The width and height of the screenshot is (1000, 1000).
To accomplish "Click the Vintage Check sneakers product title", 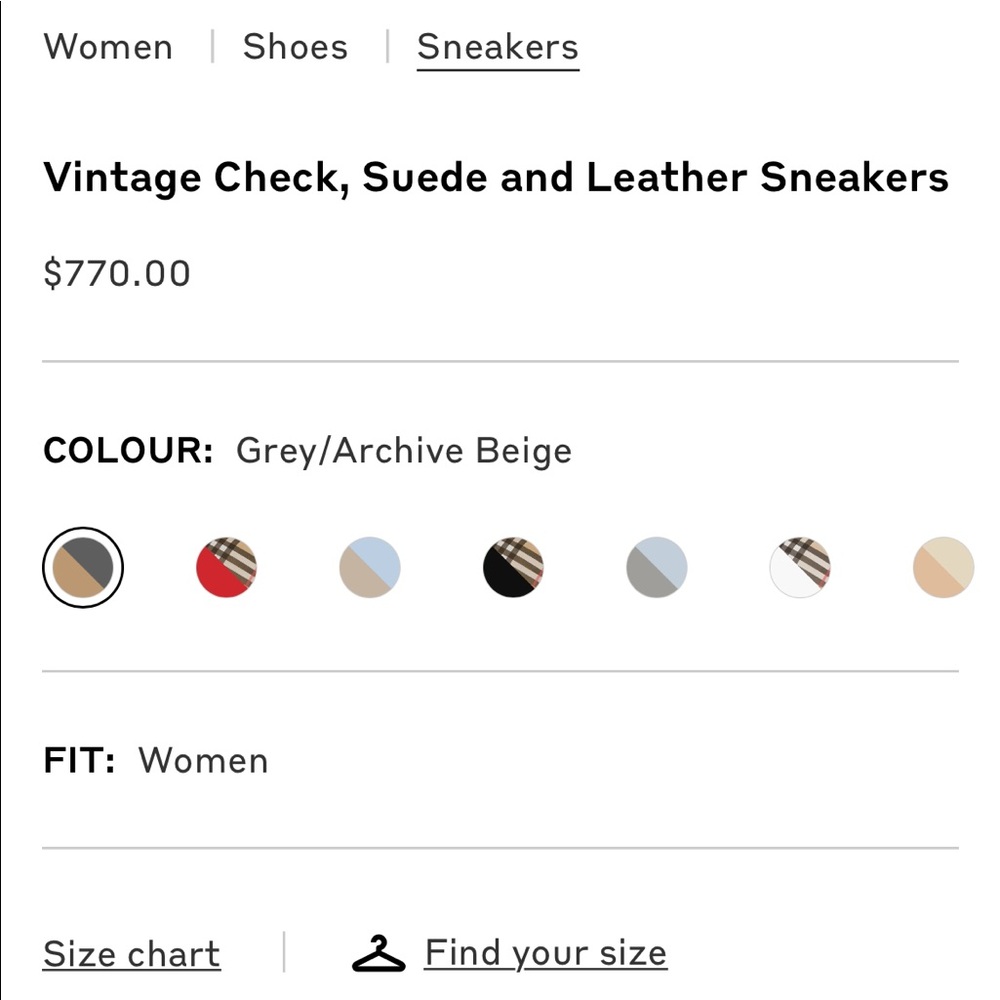I will 495,178.
